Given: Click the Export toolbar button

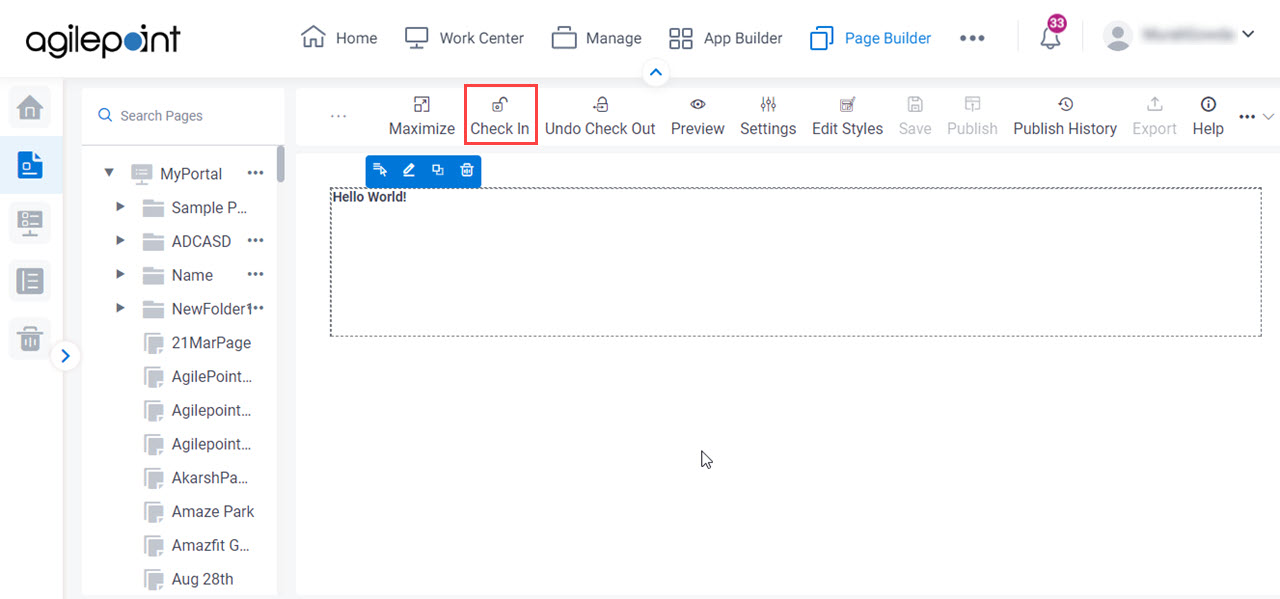Looking at the screenshot, I should tap(1154, 116).
